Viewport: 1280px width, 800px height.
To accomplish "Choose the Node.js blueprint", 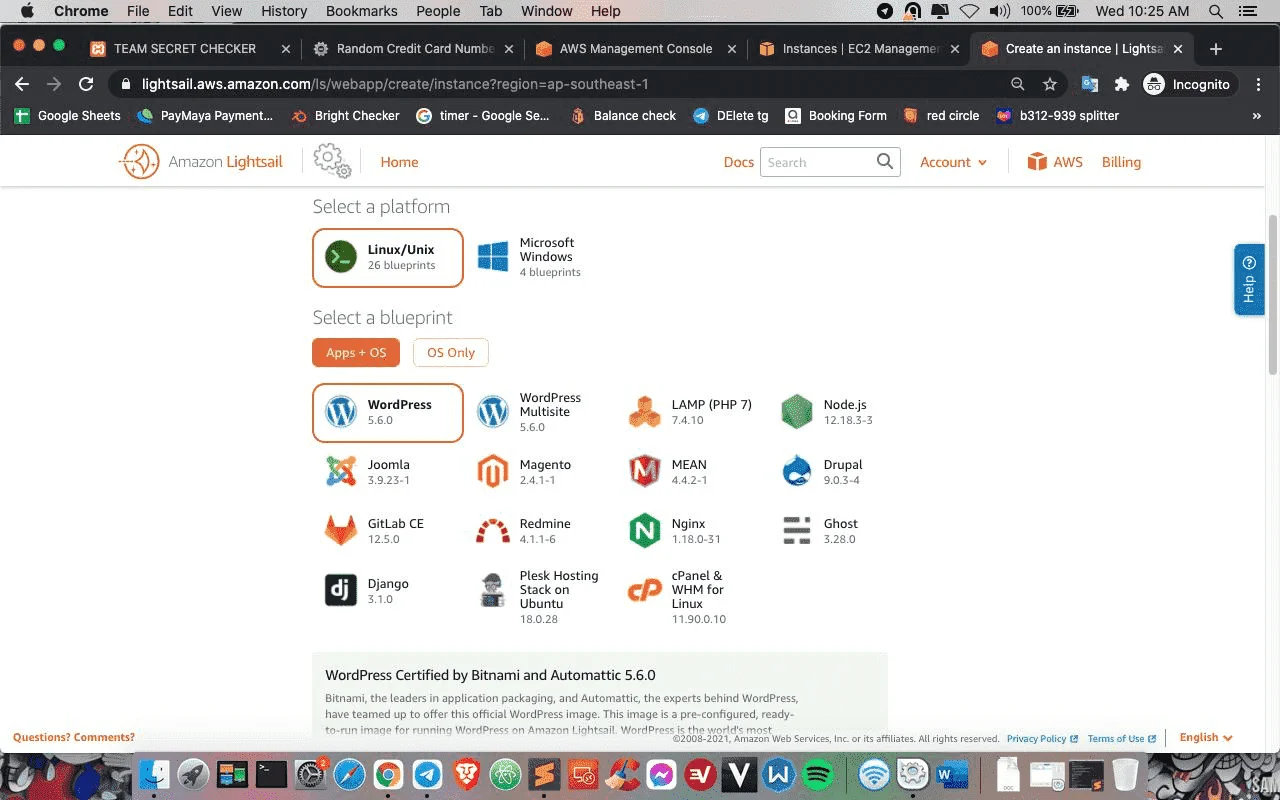I will point(828,412).
